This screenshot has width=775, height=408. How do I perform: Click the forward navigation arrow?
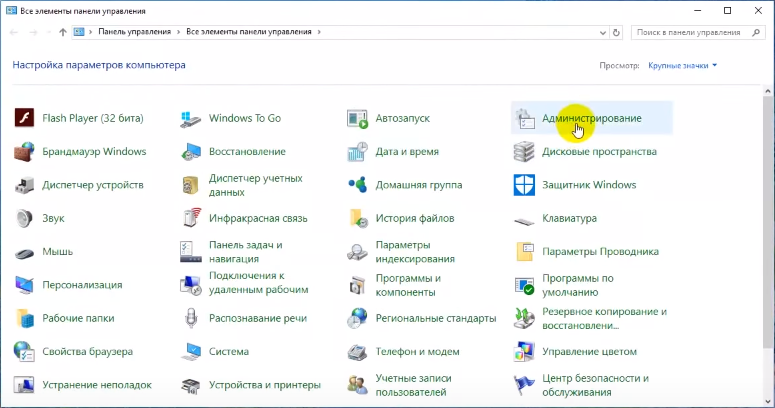[x=33, y=32]
